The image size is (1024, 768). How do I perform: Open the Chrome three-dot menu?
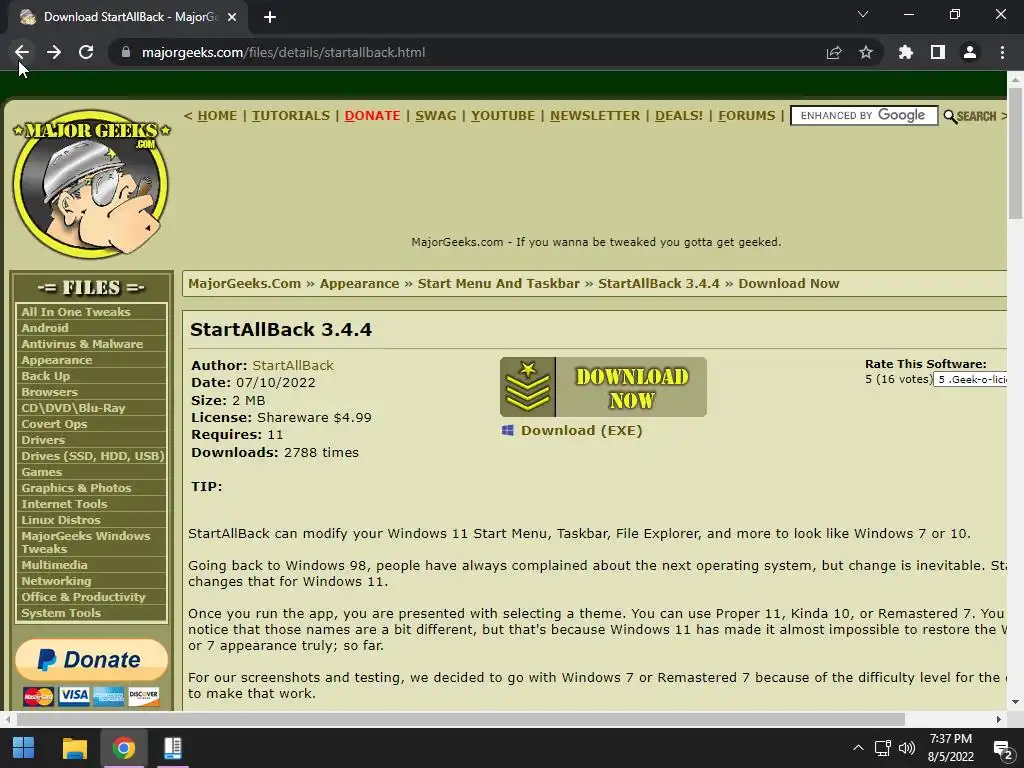click(x=1002, y=52)
